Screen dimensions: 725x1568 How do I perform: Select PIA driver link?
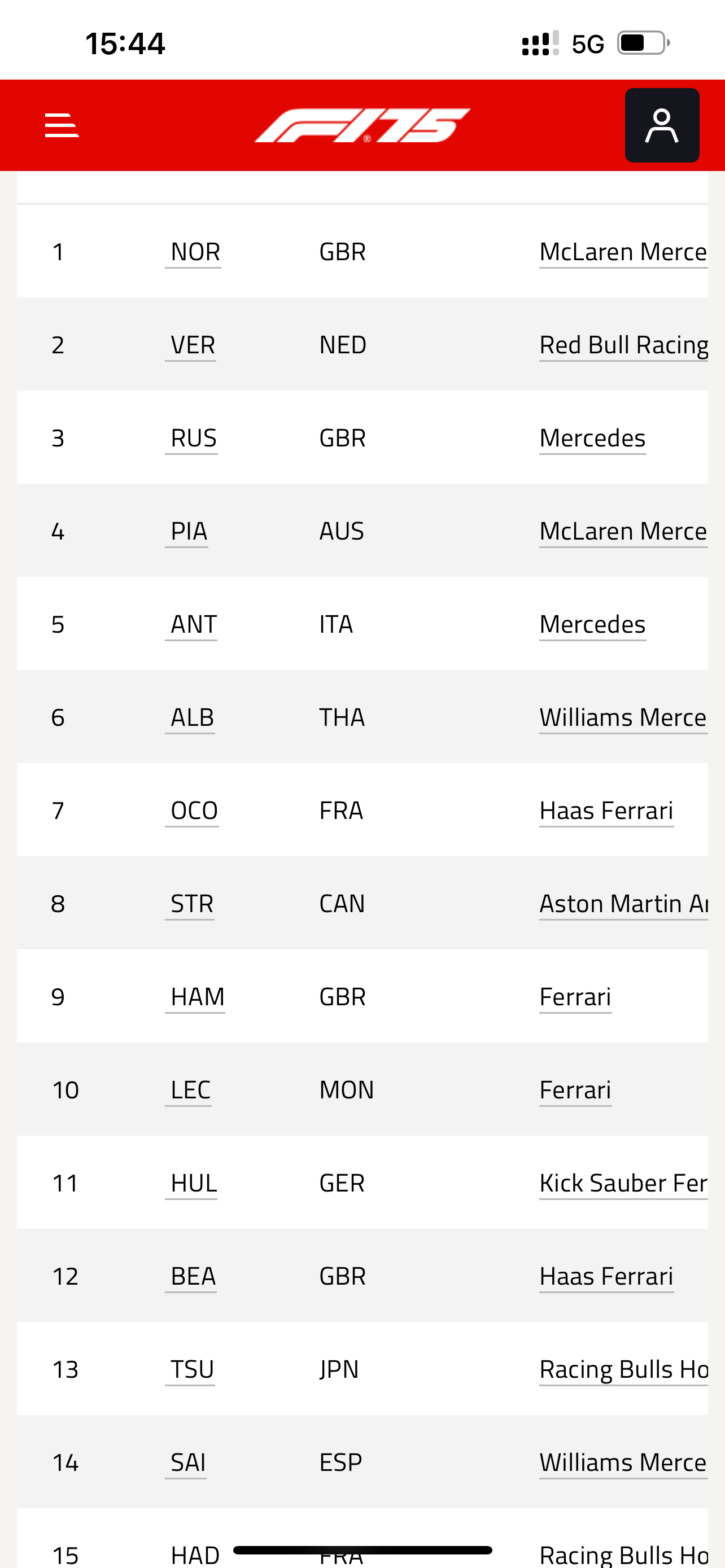pos(188,531)
